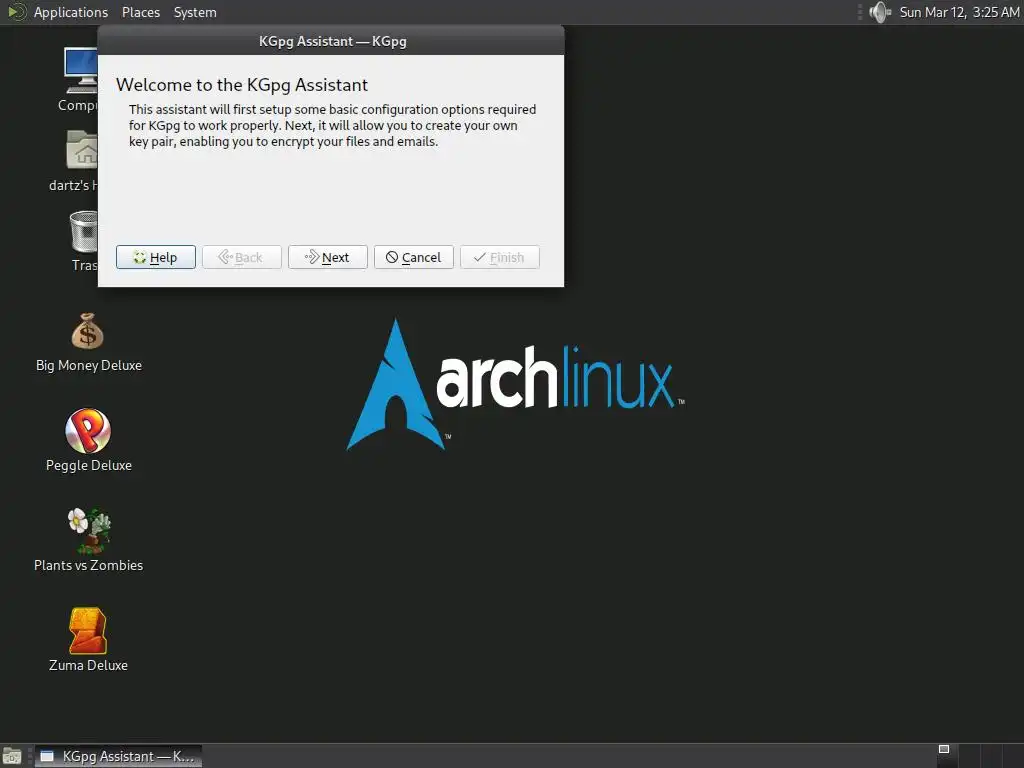Click the Help button in KGpg Assistant
Screen dimensions: 1024x768
[x=155, y=257]
